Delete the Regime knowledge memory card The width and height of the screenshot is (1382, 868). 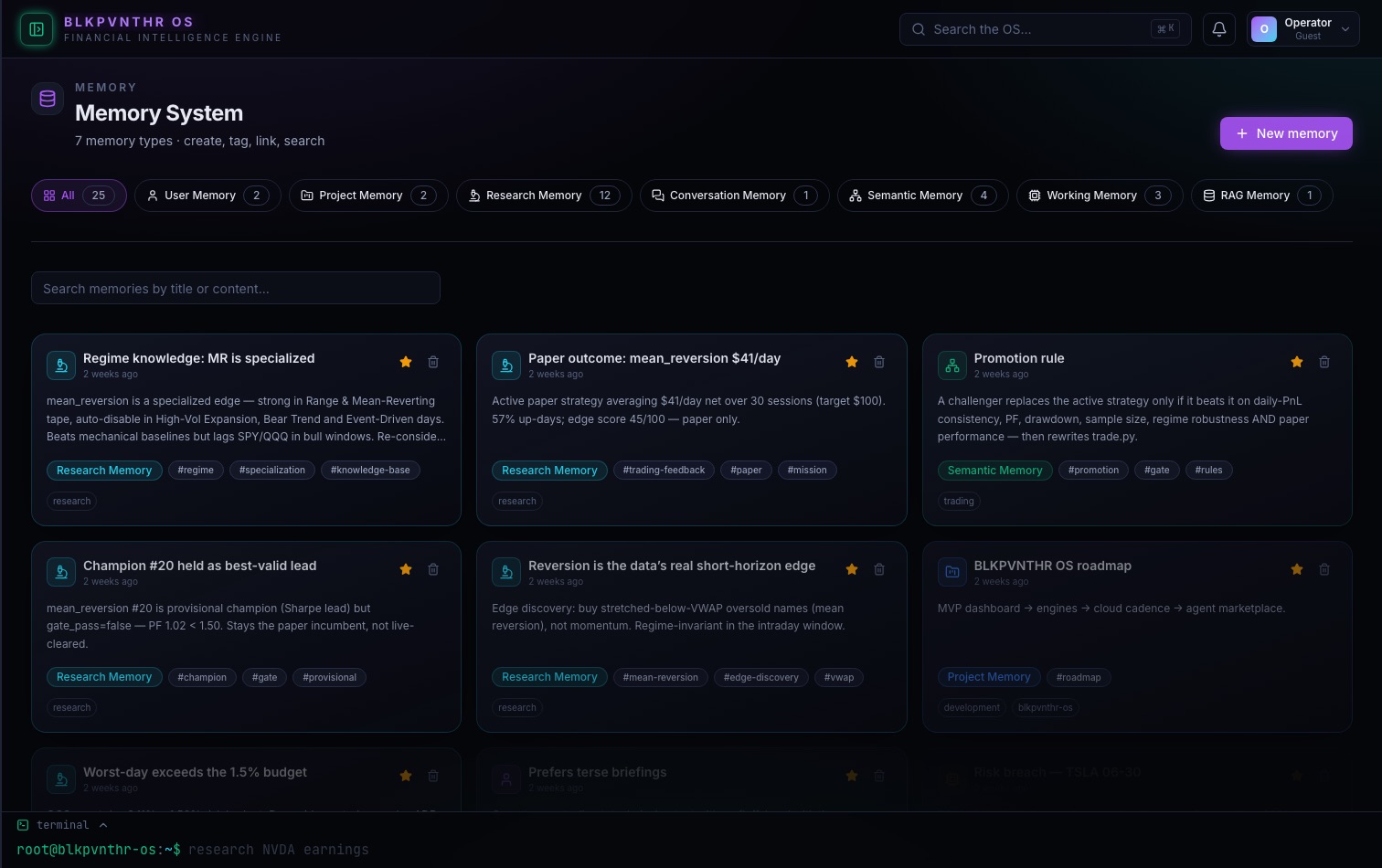[x=433, y=362]
